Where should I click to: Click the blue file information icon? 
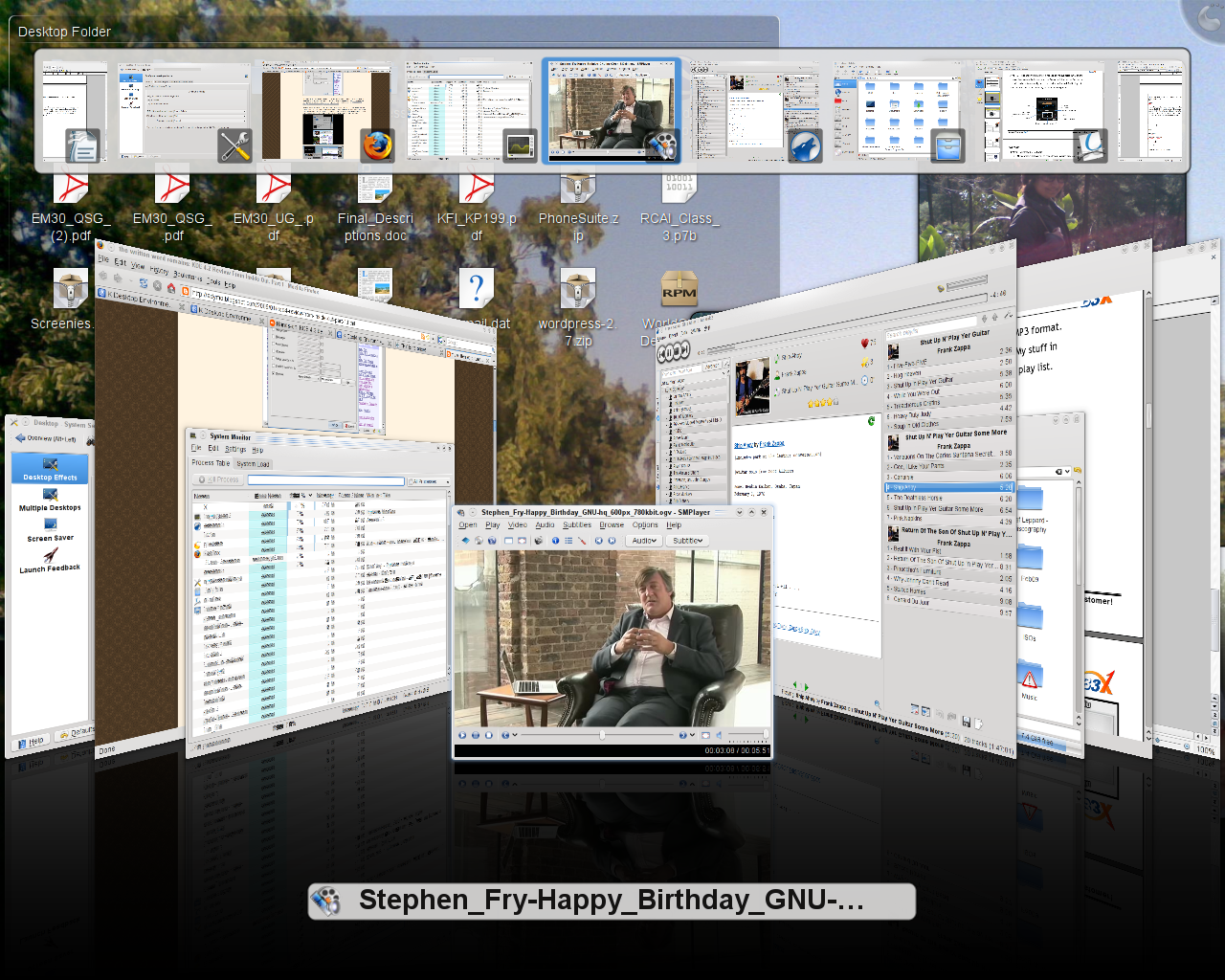pos(555,541)
